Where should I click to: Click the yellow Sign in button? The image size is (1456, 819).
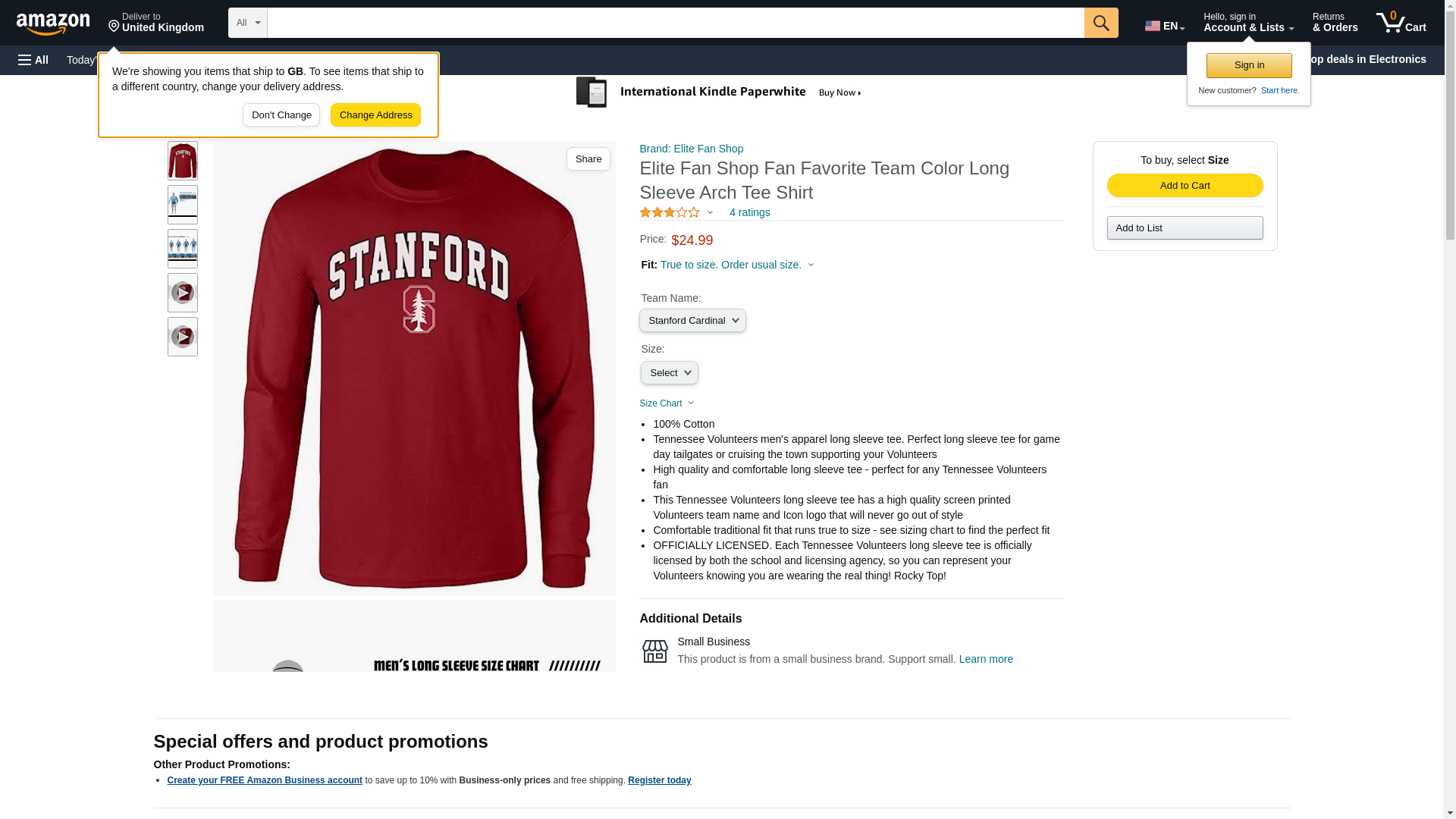(1248, 66)
